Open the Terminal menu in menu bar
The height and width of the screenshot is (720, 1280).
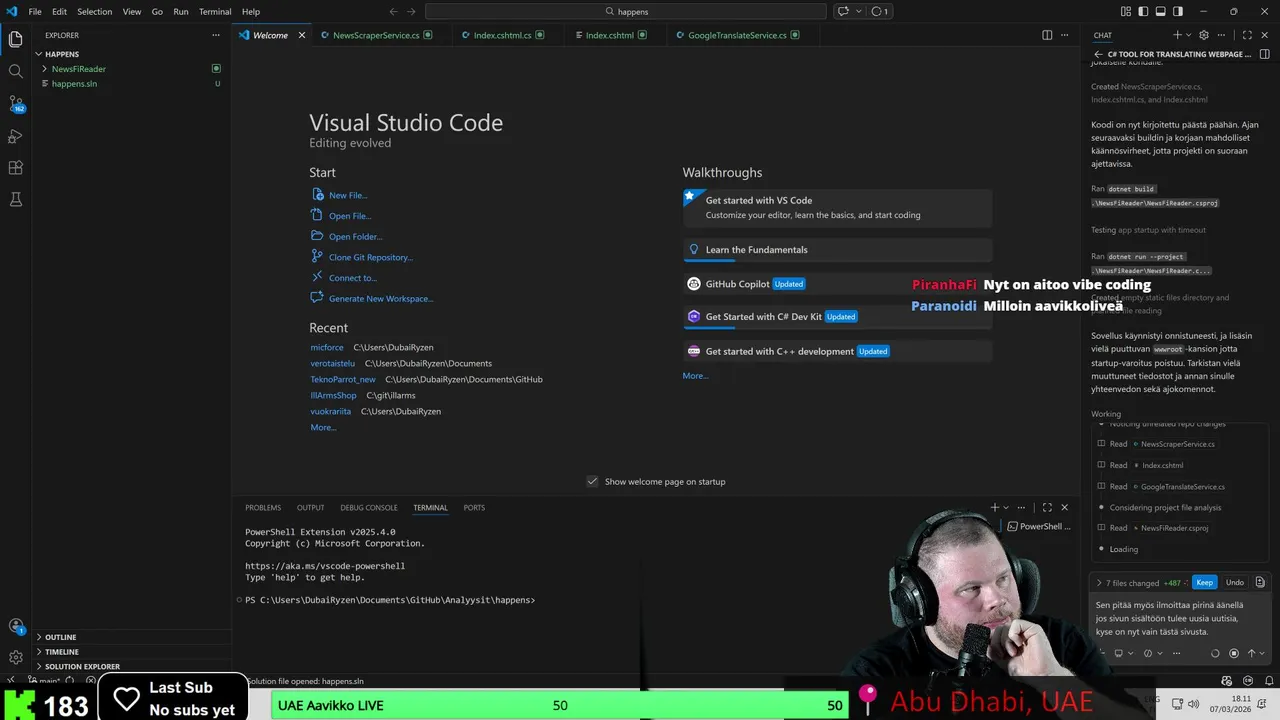[215, 11]
